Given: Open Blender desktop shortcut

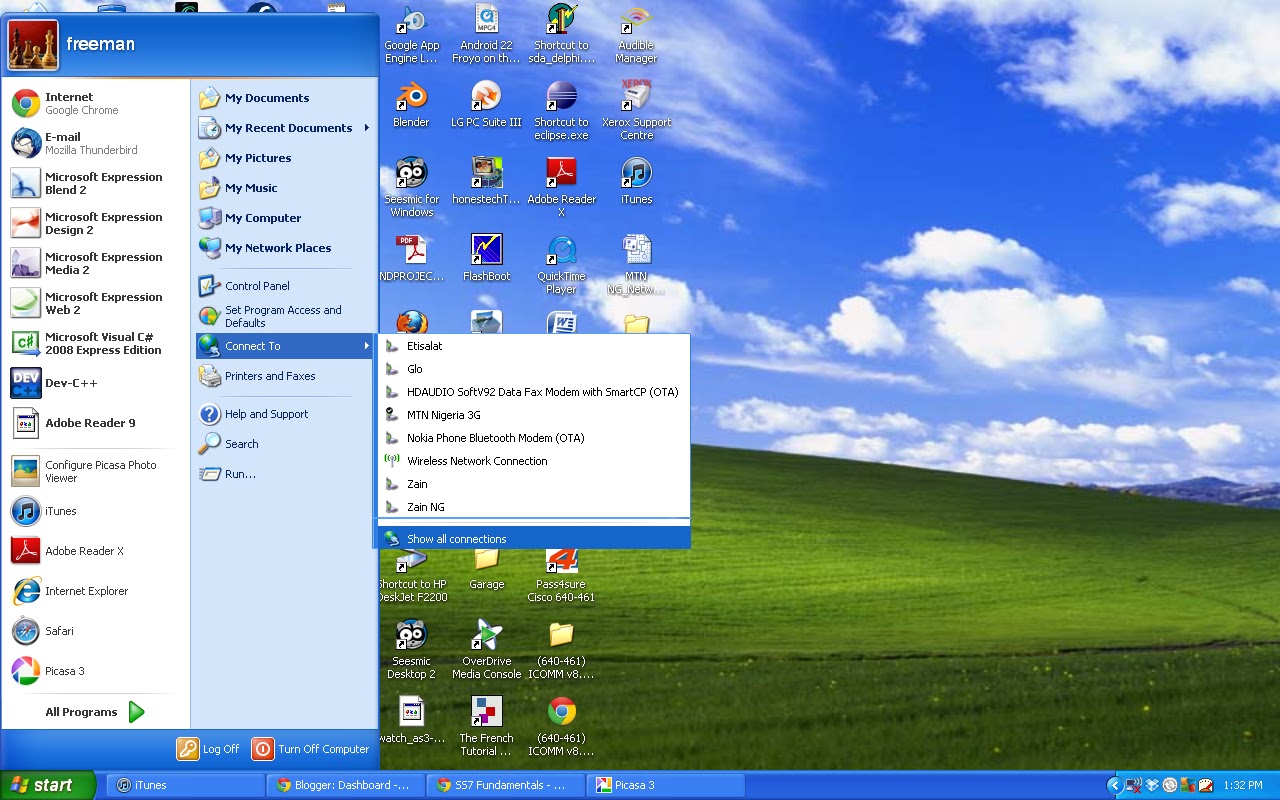Looking at the screenshot, I should (411, 105).
